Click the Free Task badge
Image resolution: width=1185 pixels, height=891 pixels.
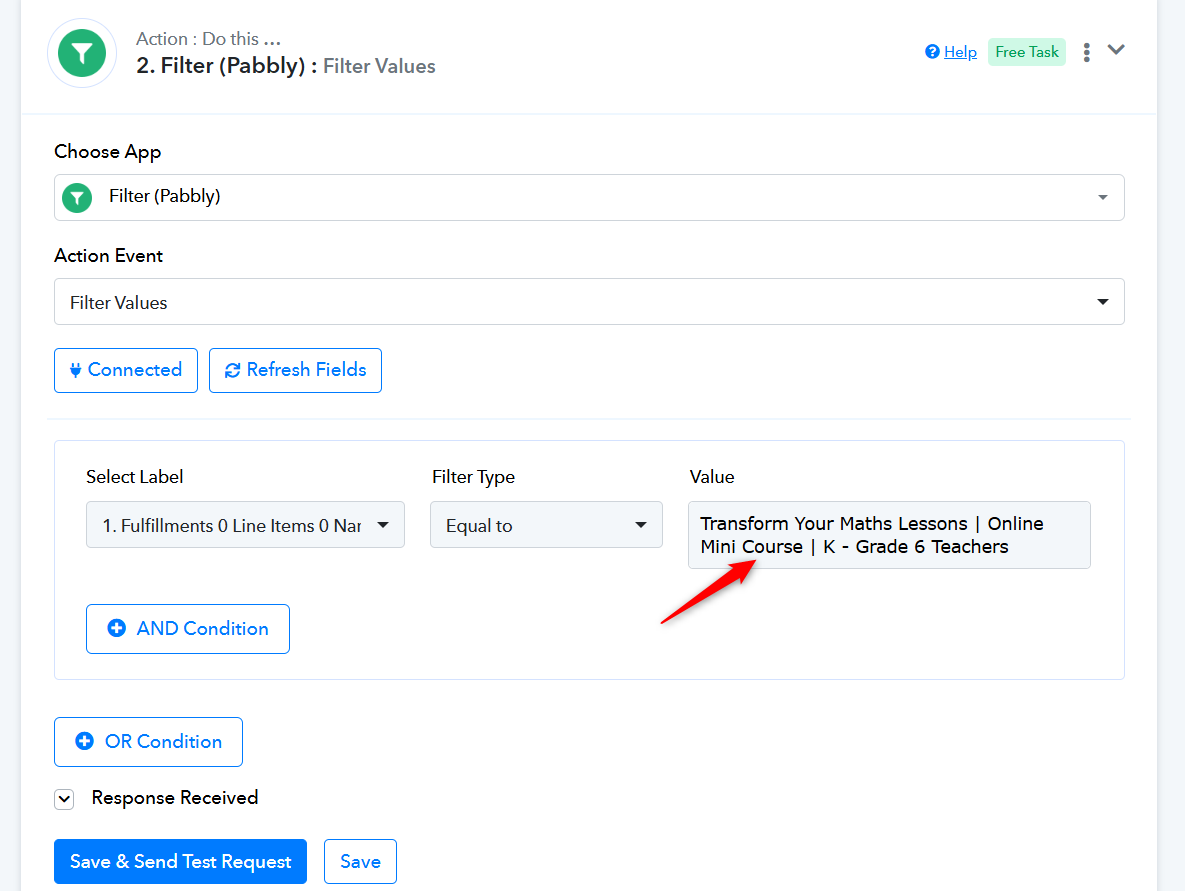pyautogui.click(x=1026, y=52)
